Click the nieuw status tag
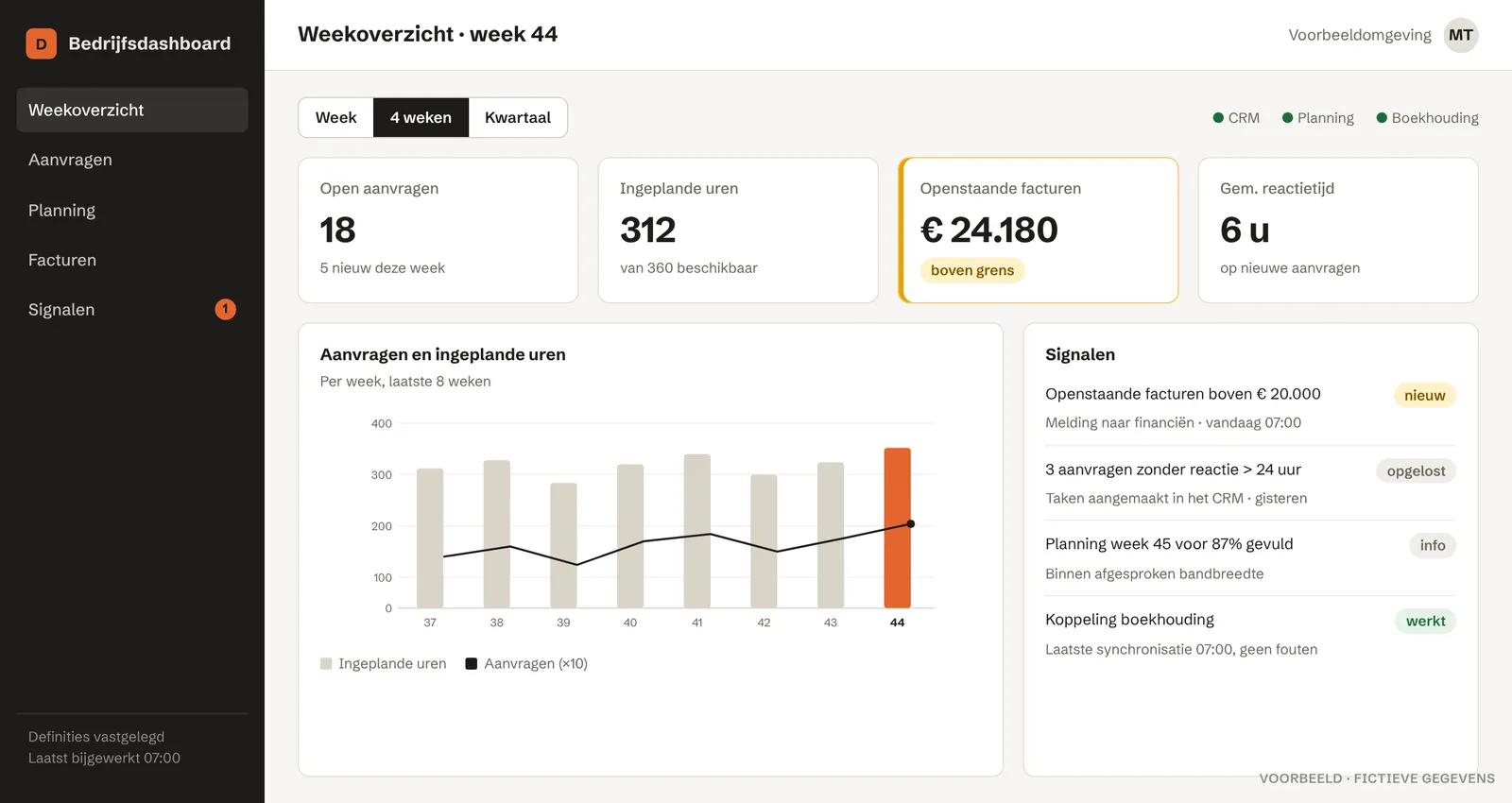Screen dimensions: 1512x803 point(1425,395)
